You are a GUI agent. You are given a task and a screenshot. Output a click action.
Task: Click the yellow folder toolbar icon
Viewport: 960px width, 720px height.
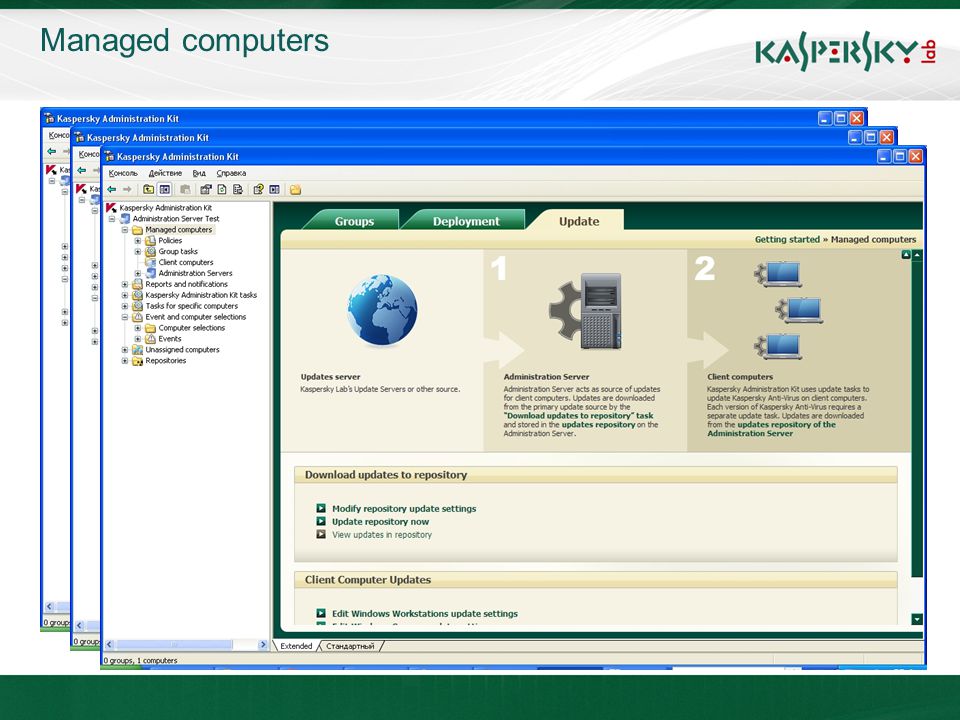tap(295, 190)
